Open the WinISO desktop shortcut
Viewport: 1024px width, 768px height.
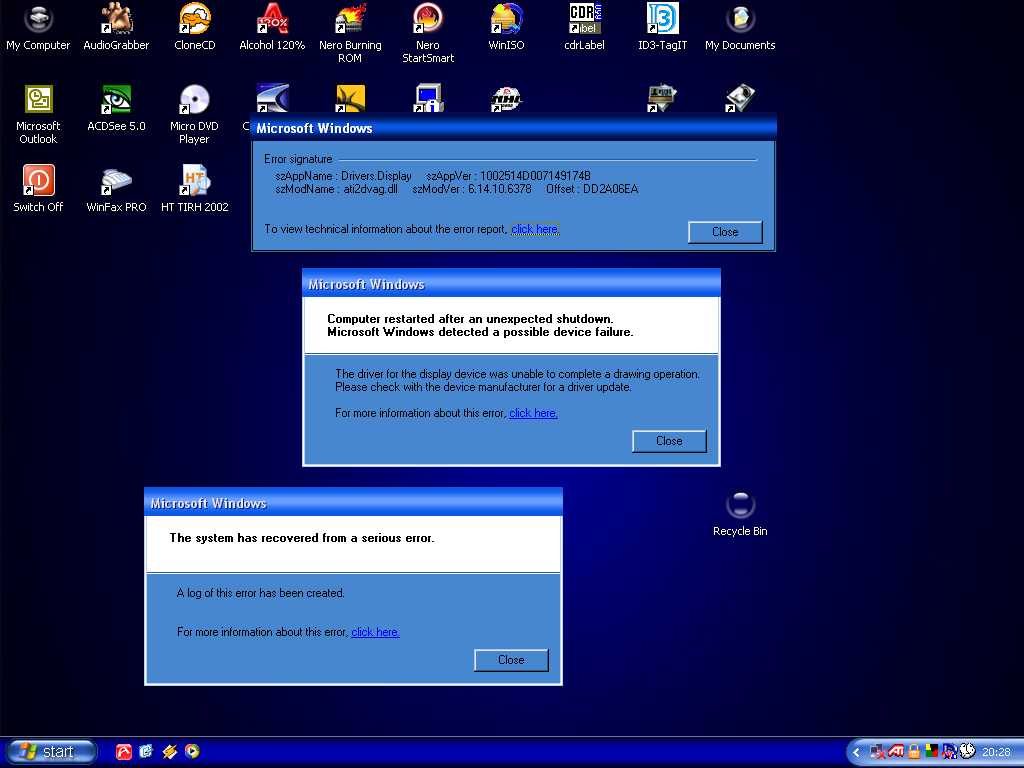point(507,20)
